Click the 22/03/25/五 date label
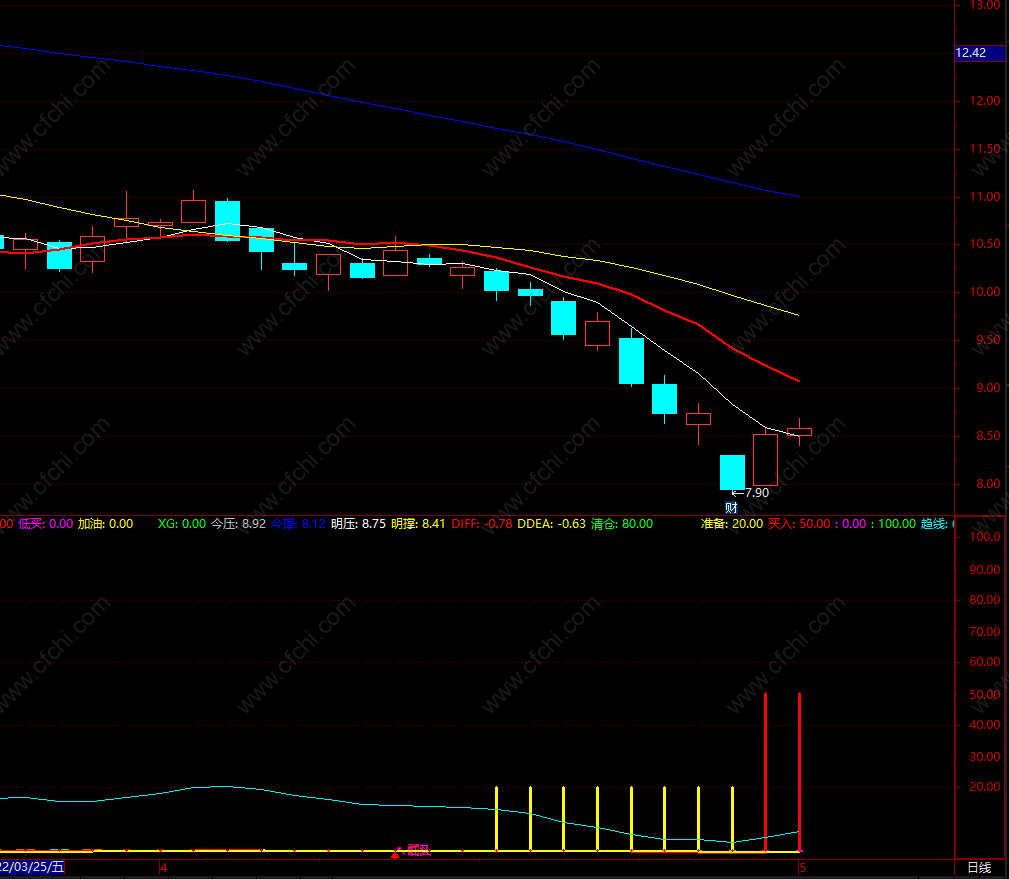 32,867
